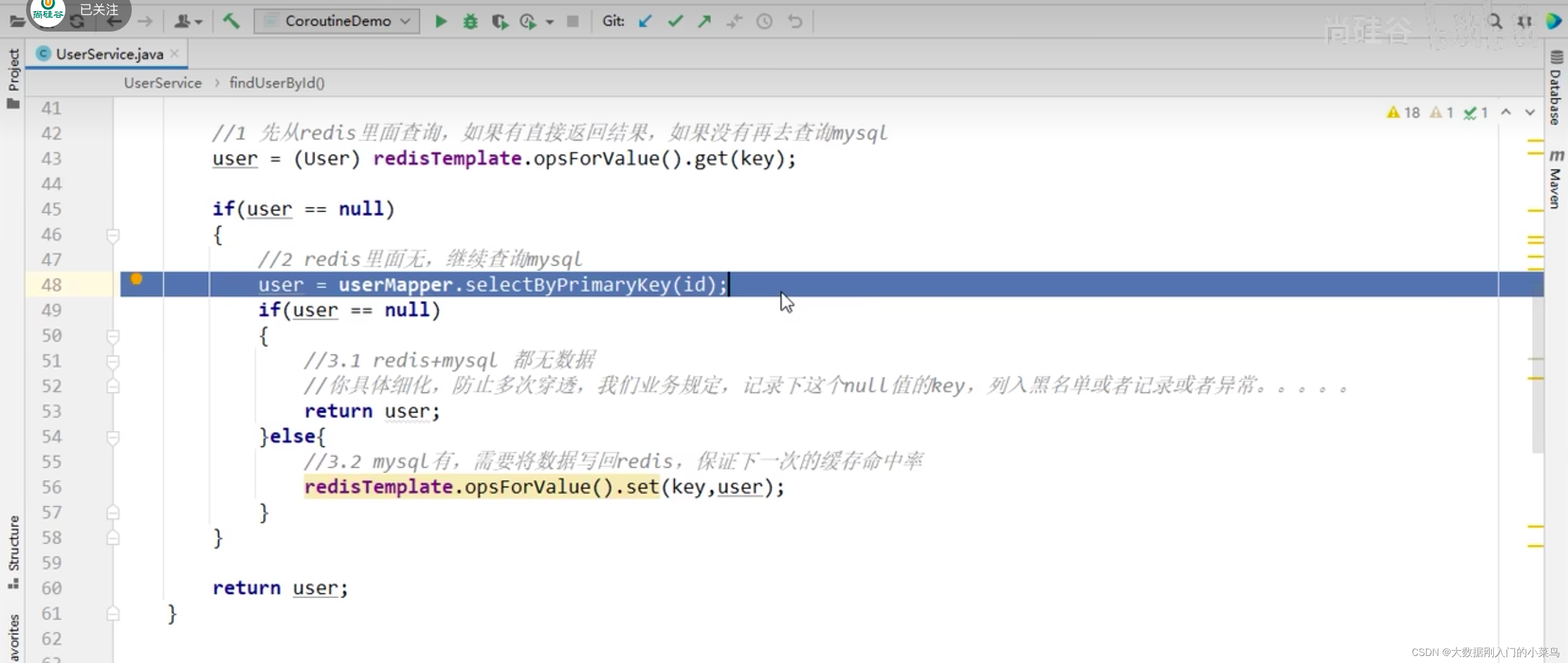Click the yellow lightbulb on line 48
The width and height of the screenshot is (1568, 663).
coord(136,279)
